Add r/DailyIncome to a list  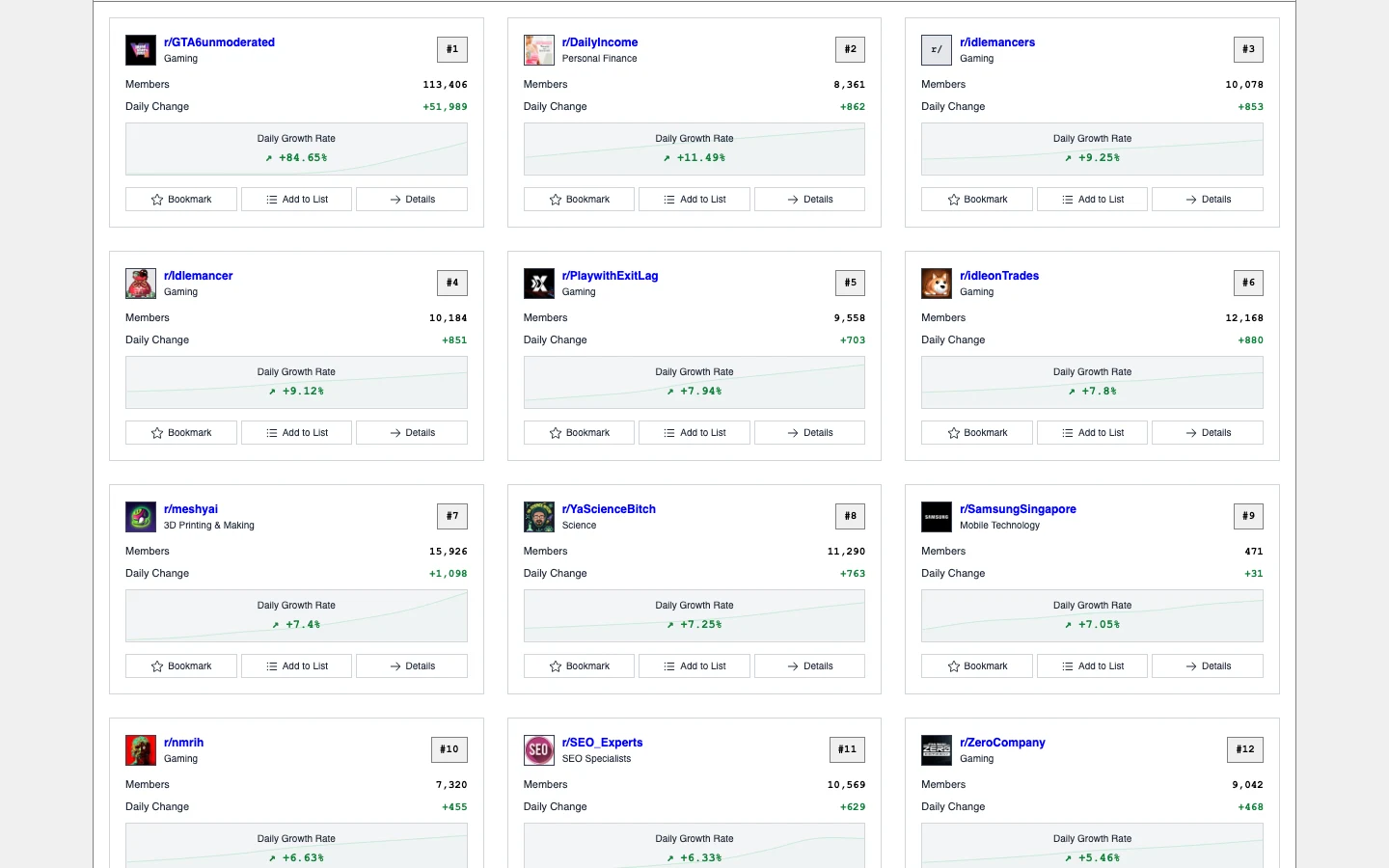point(694,199)
